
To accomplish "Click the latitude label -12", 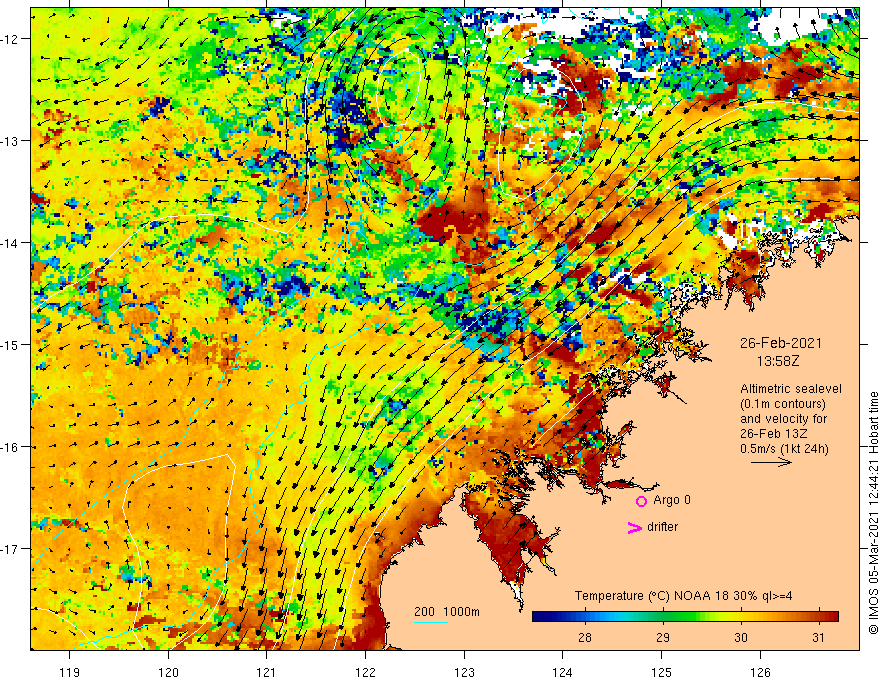I will click(11, 39).
